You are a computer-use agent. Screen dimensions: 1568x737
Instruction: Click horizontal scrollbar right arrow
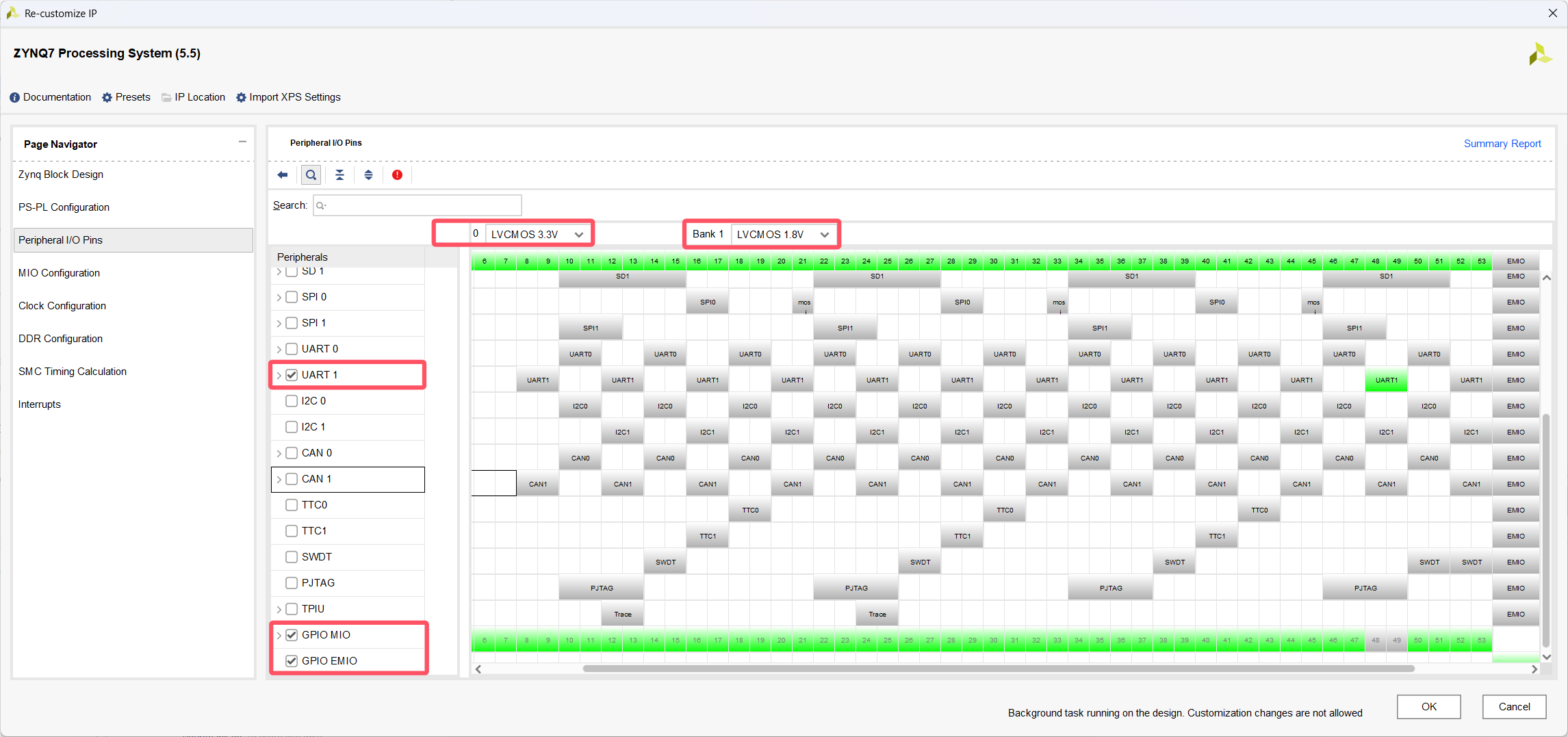[1534, 669]
